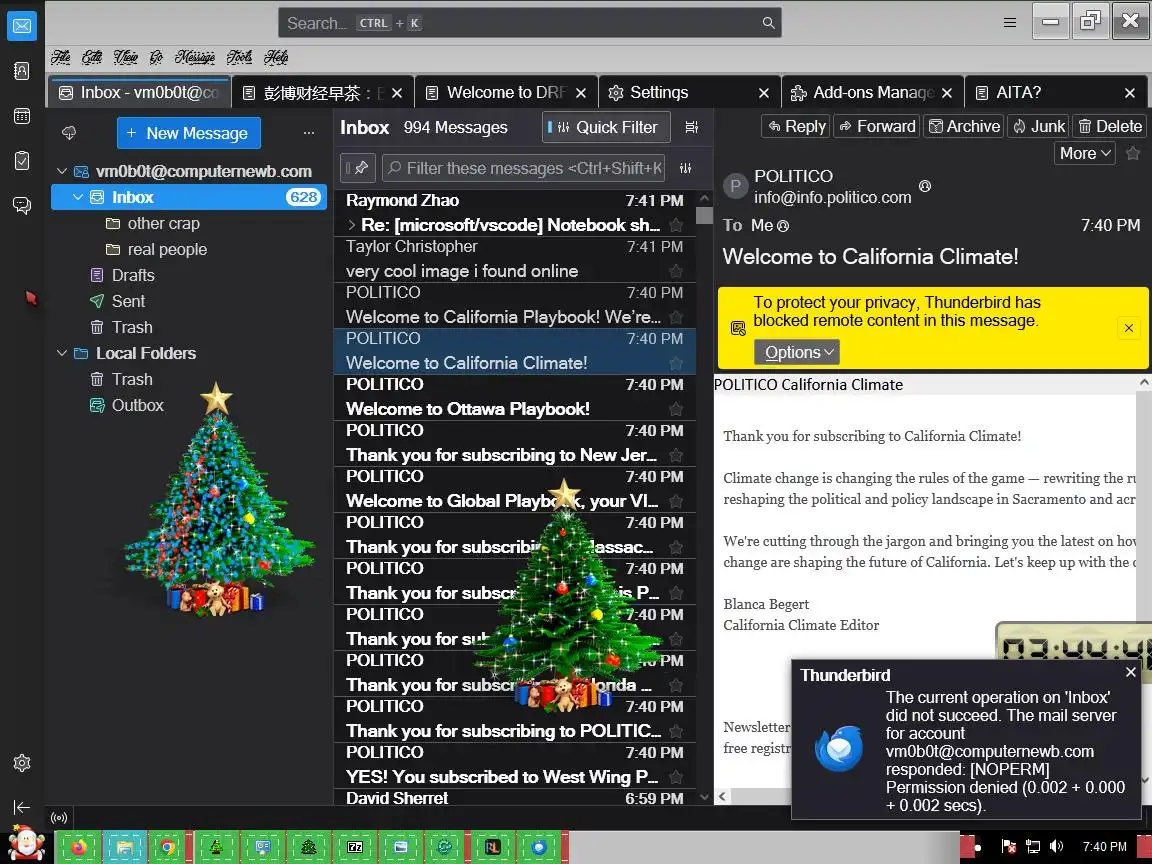This screenshot has width=1152, height=864.
Task: Toggle the keep filters pinned button
Action: pos(359,168)
